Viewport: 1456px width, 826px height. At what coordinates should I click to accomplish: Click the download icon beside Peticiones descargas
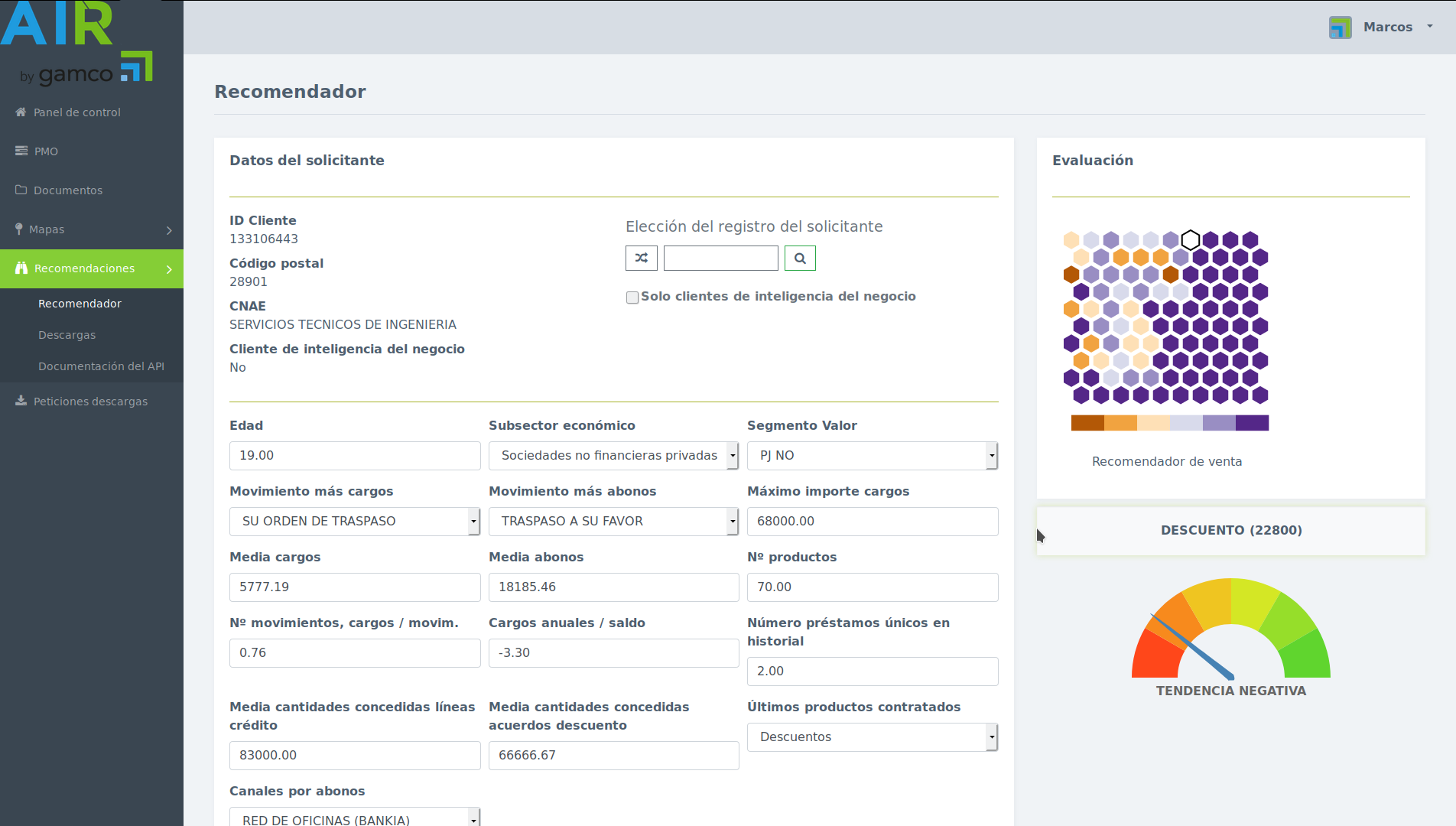pos(21,401)
